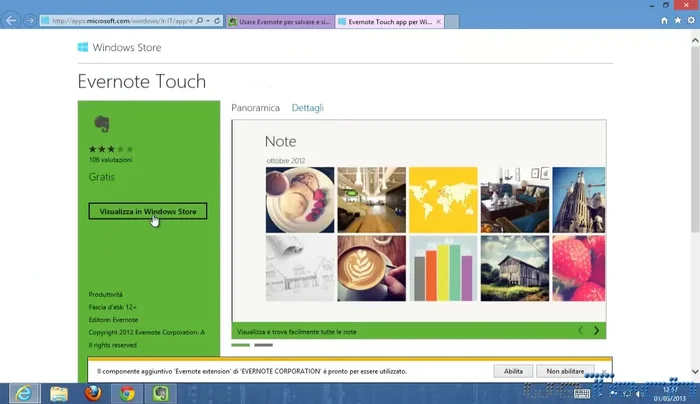This screenshot has width=700, height=404.
Task: Click the Evernote elephant app icon
Action: click(x=102, y=124)
